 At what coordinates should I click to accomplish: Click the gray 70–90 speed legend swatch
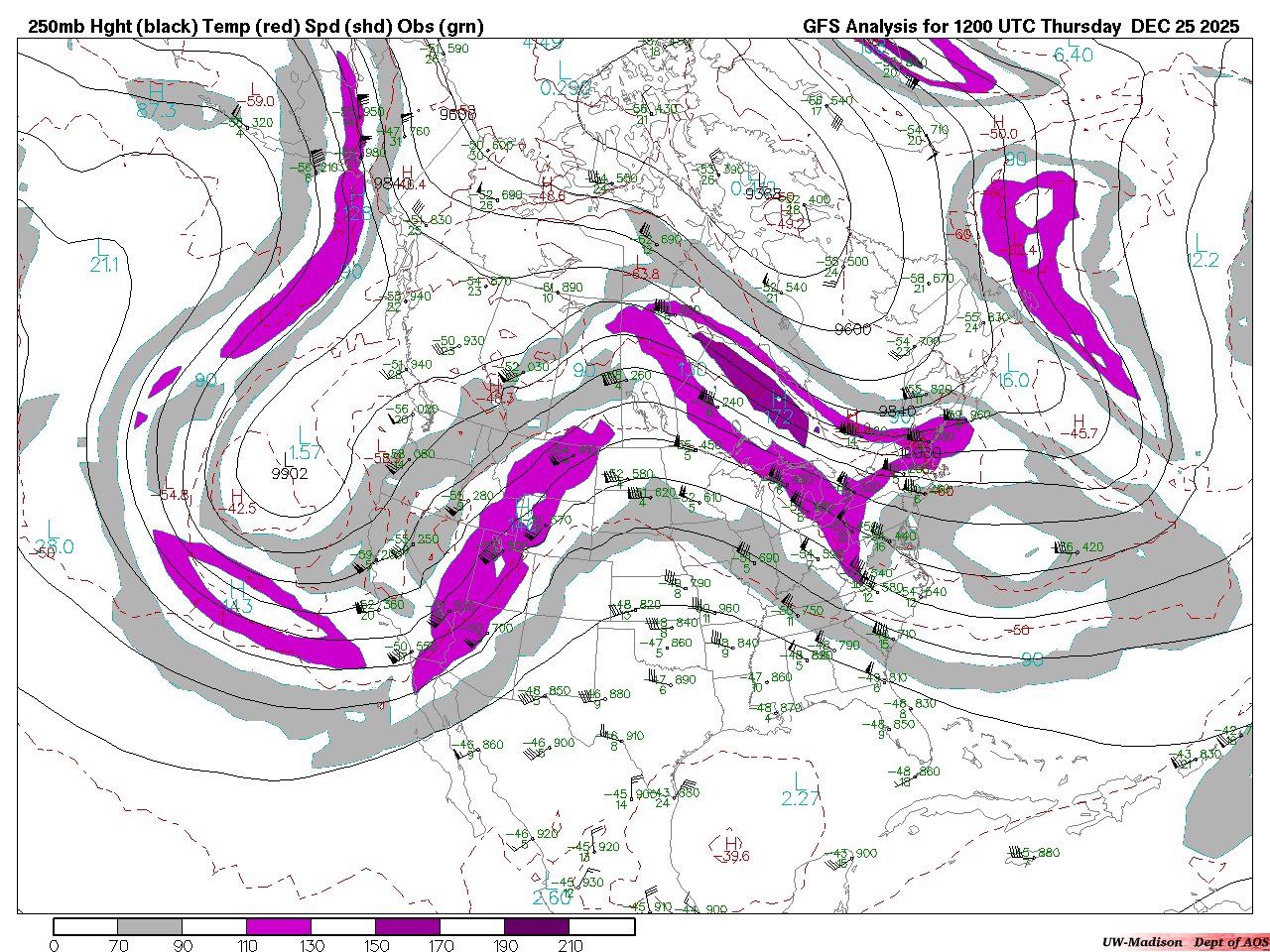(x=150, y=926)
